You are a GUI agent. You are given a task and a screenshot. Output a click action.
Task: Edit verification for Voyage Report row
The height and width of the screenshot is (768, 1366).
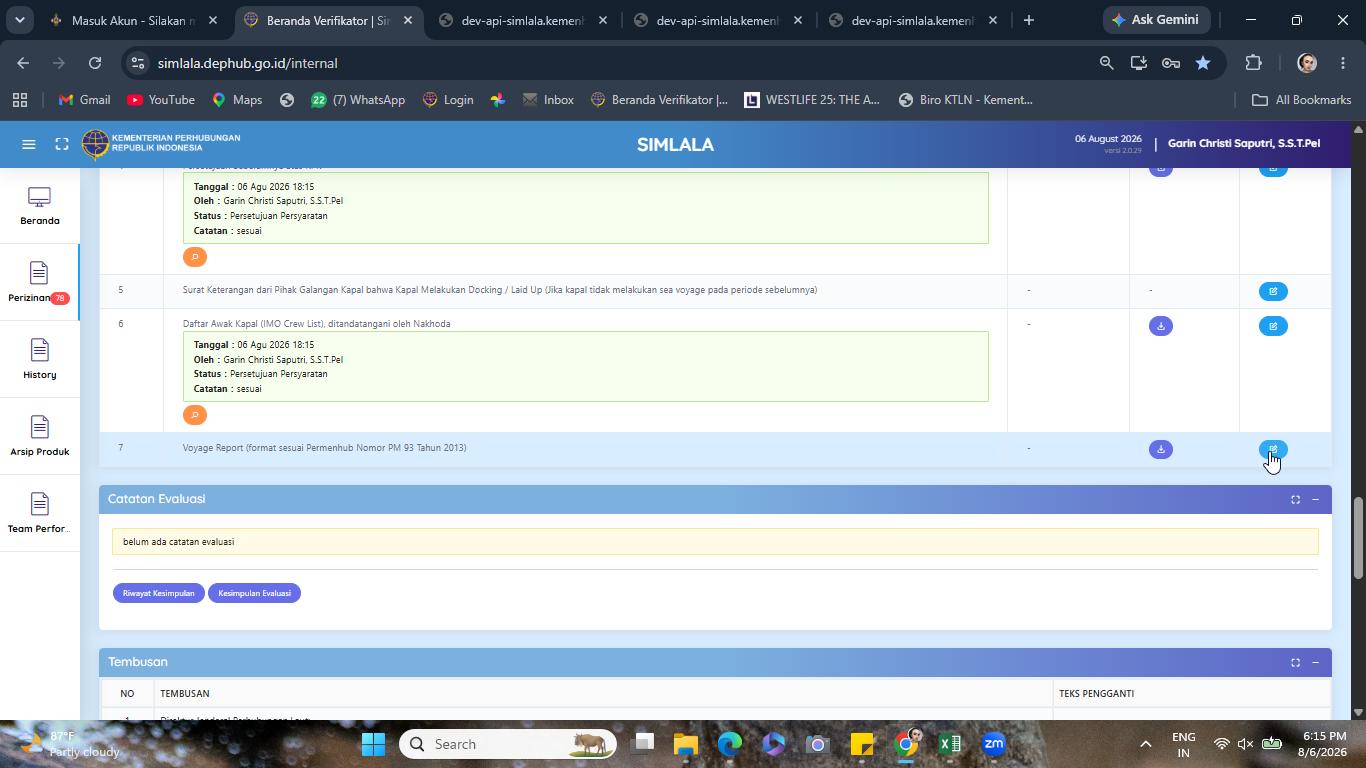[x=1273, y=450]
